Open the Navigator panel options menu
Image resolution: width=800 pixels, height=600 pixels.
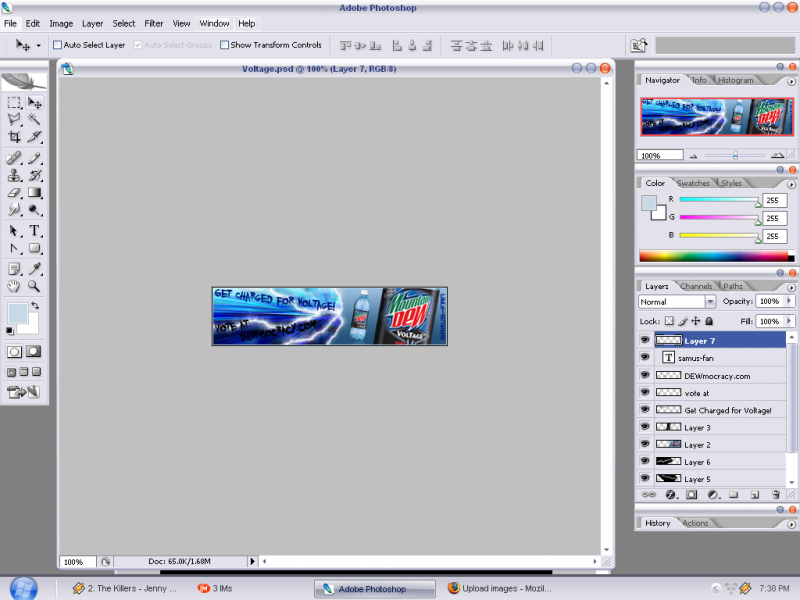coord(791,81)
